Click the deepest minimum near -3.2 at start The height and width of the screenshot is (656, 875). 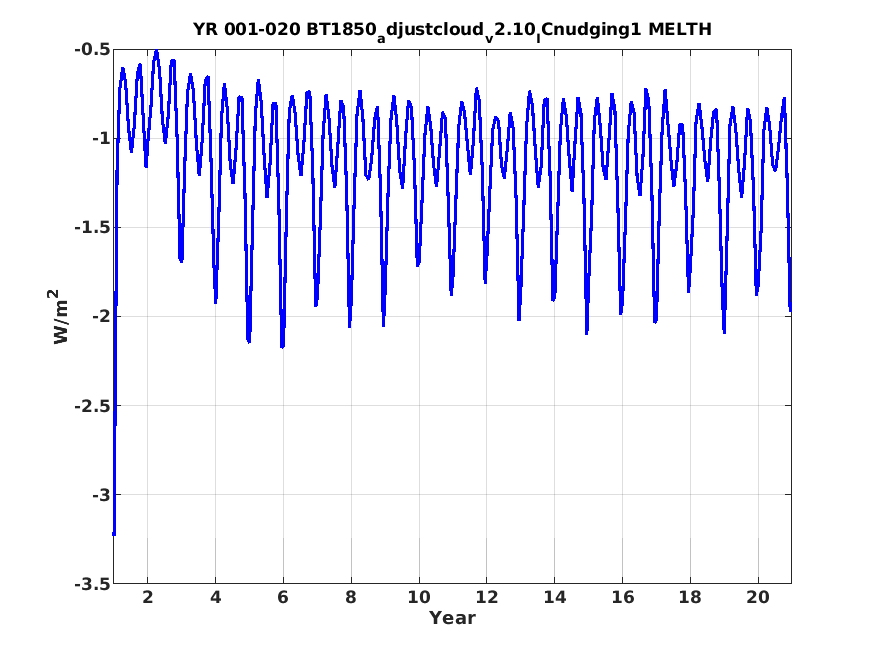coord(114,533)
